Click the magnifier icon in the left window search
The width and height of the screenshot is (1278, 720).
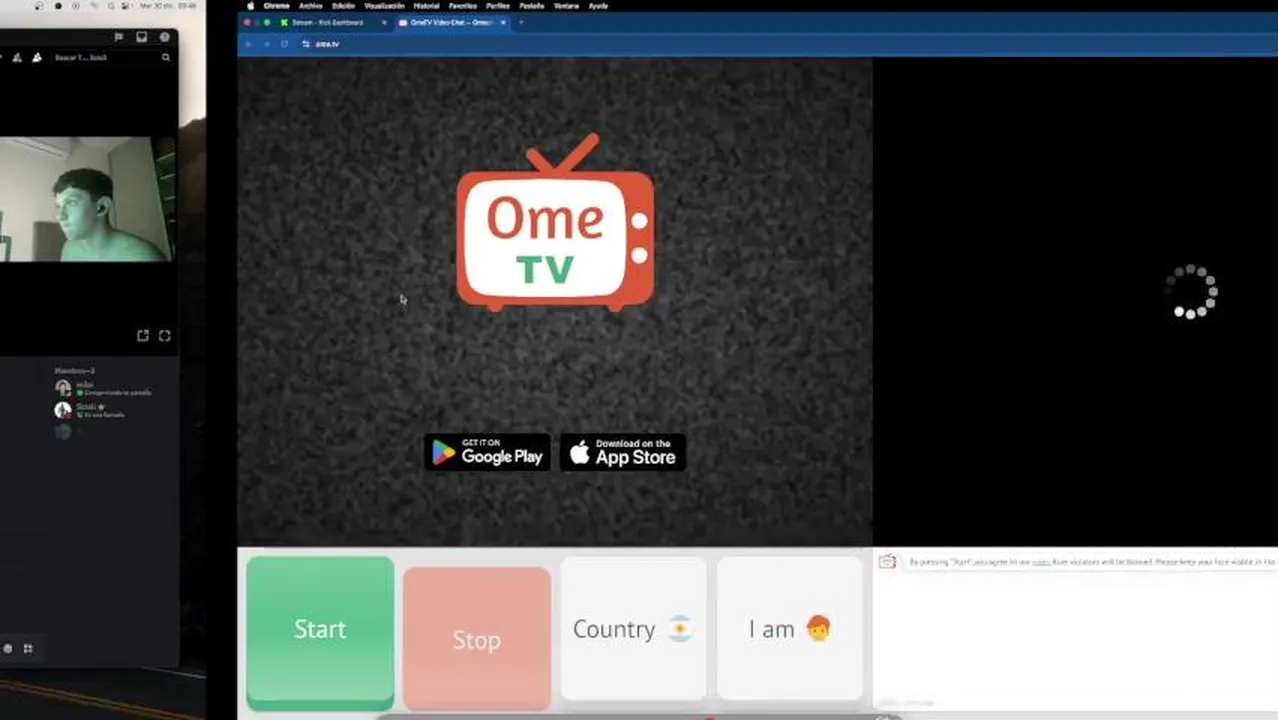[x=166, y=58]
